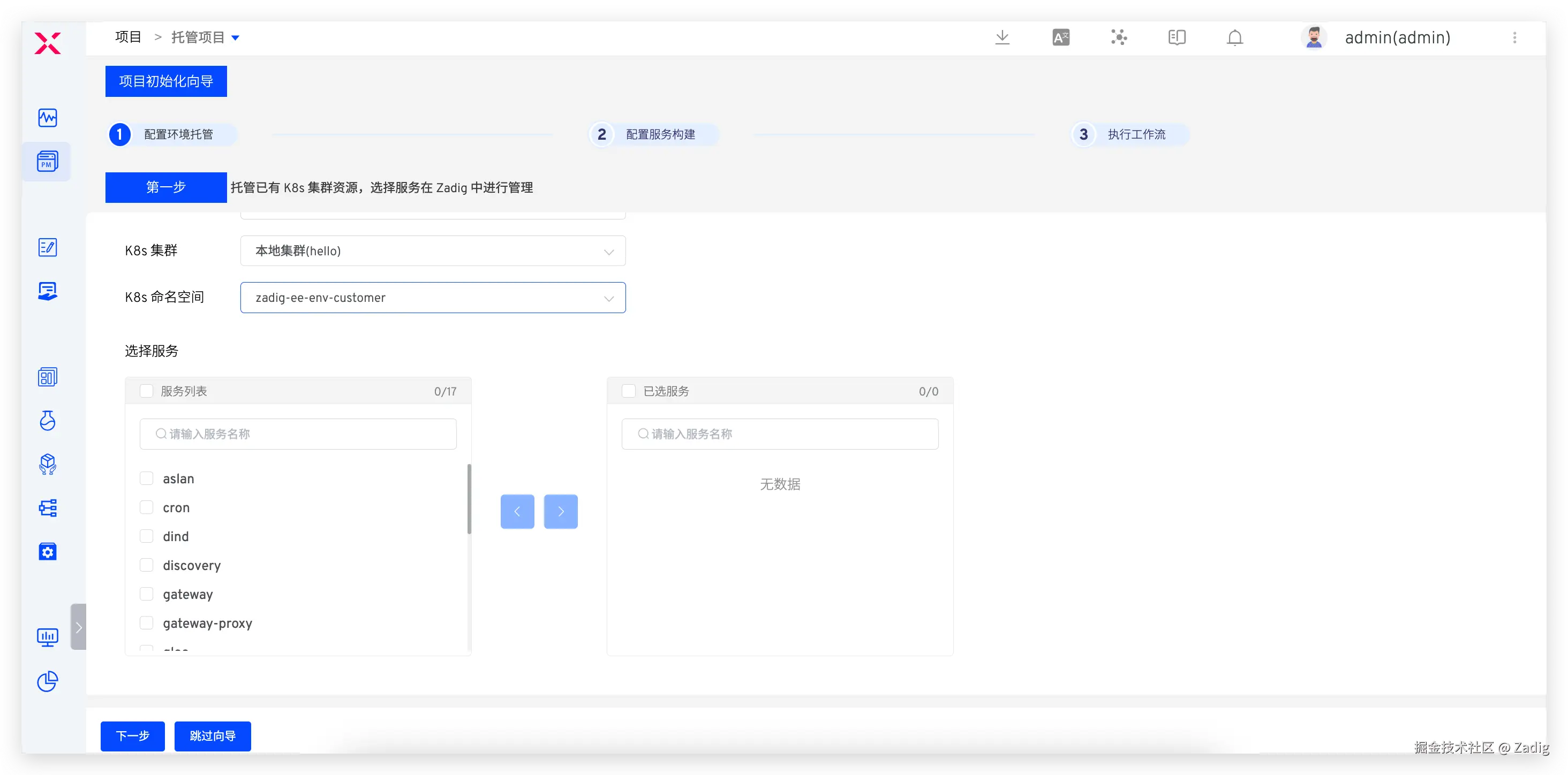Open the notification bell

click(1234, 37)
